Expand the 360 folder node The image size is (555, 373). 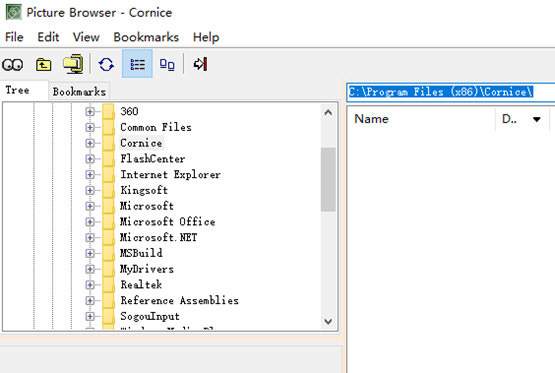90,111
